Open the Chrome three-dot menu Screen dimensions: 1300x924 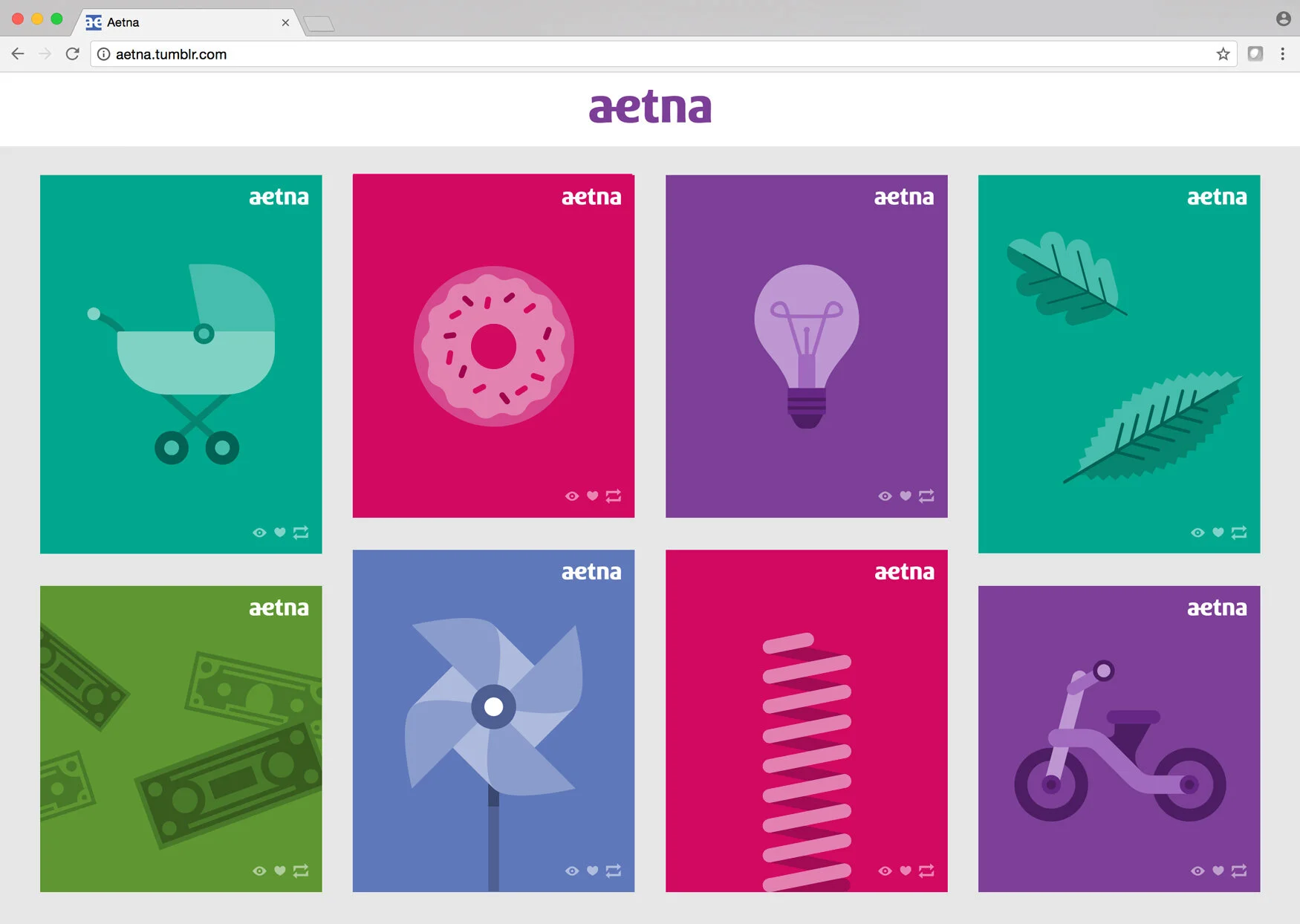1283,53
